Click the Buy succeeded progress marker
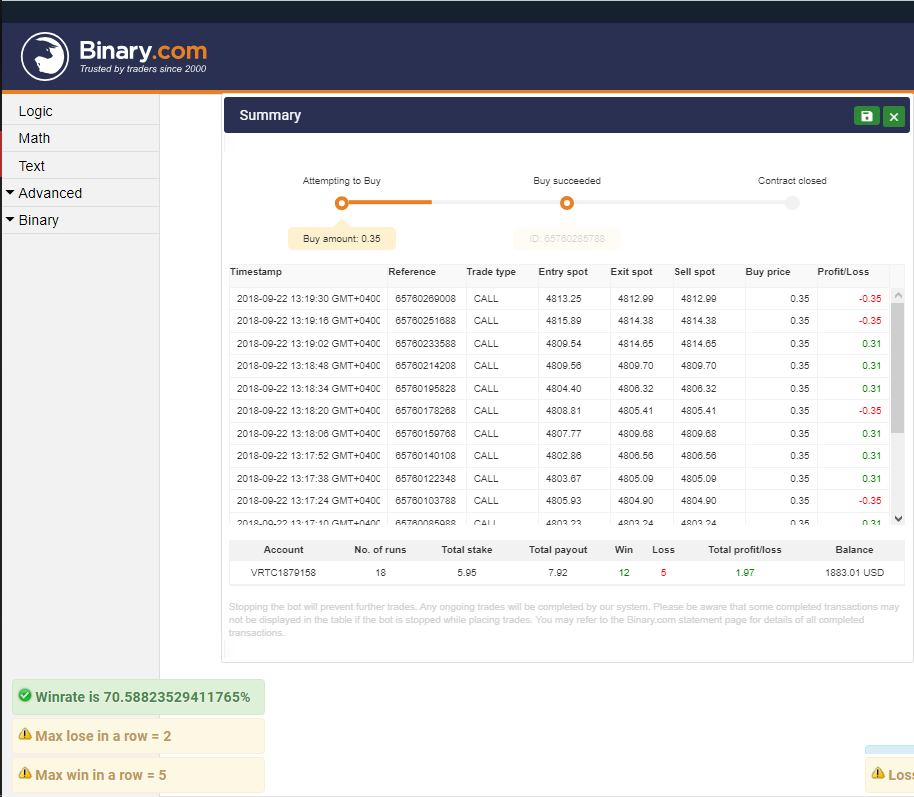This screenshot has width=914, height=797. tap(567, 203)
